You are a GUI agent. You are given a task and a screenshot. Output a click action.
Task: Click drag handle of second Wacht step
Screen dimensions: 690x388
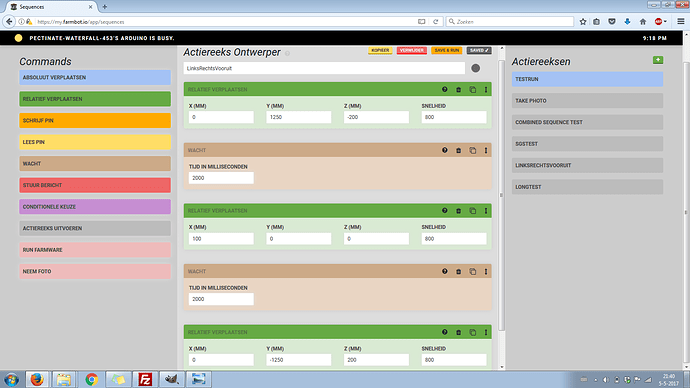tap(486, 271)
